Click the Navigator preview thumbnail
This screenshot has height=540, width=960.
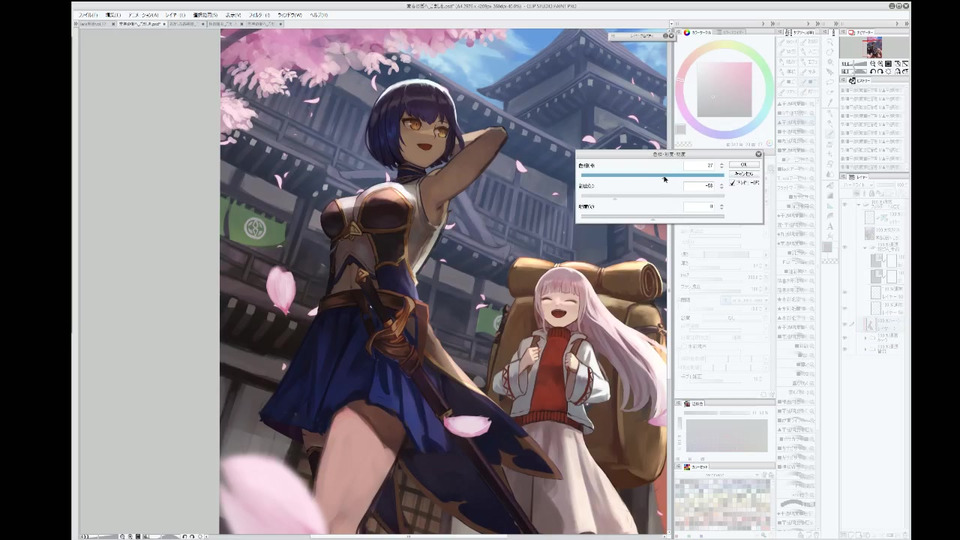tap(874, 48)
